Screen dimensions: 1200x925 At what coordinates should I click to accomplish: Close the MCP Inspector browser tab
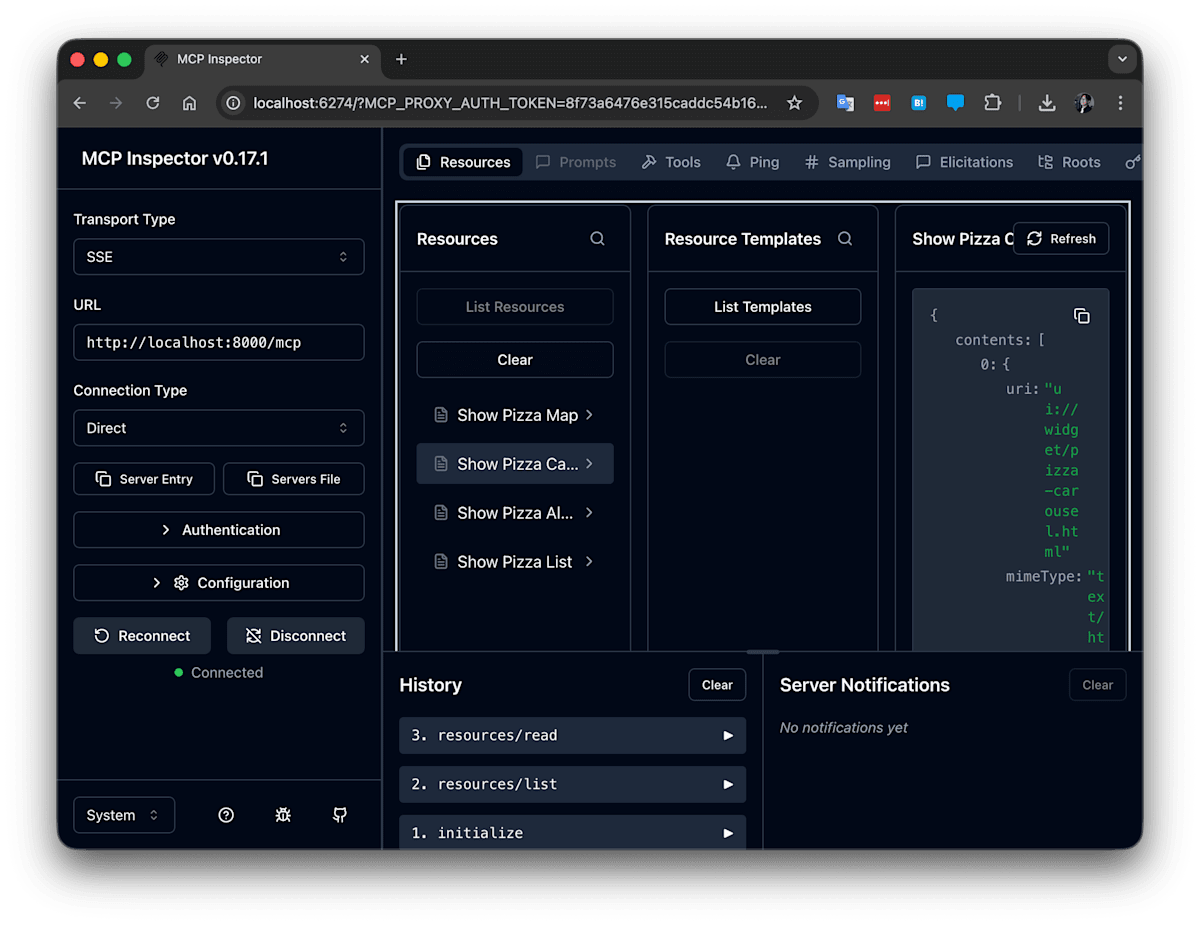coord(365,59)
